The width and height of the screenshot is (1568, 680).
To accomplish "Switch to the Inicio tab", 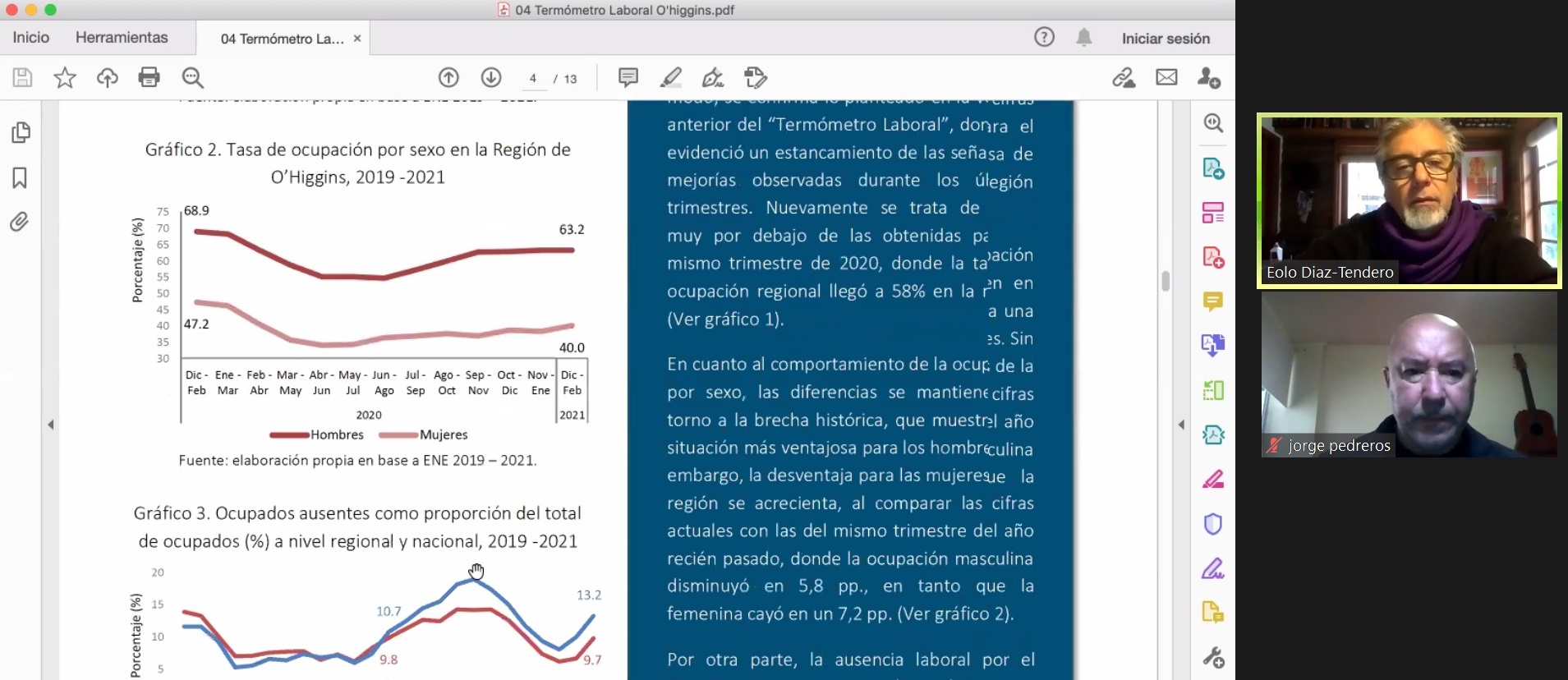I will click(31, 38).
